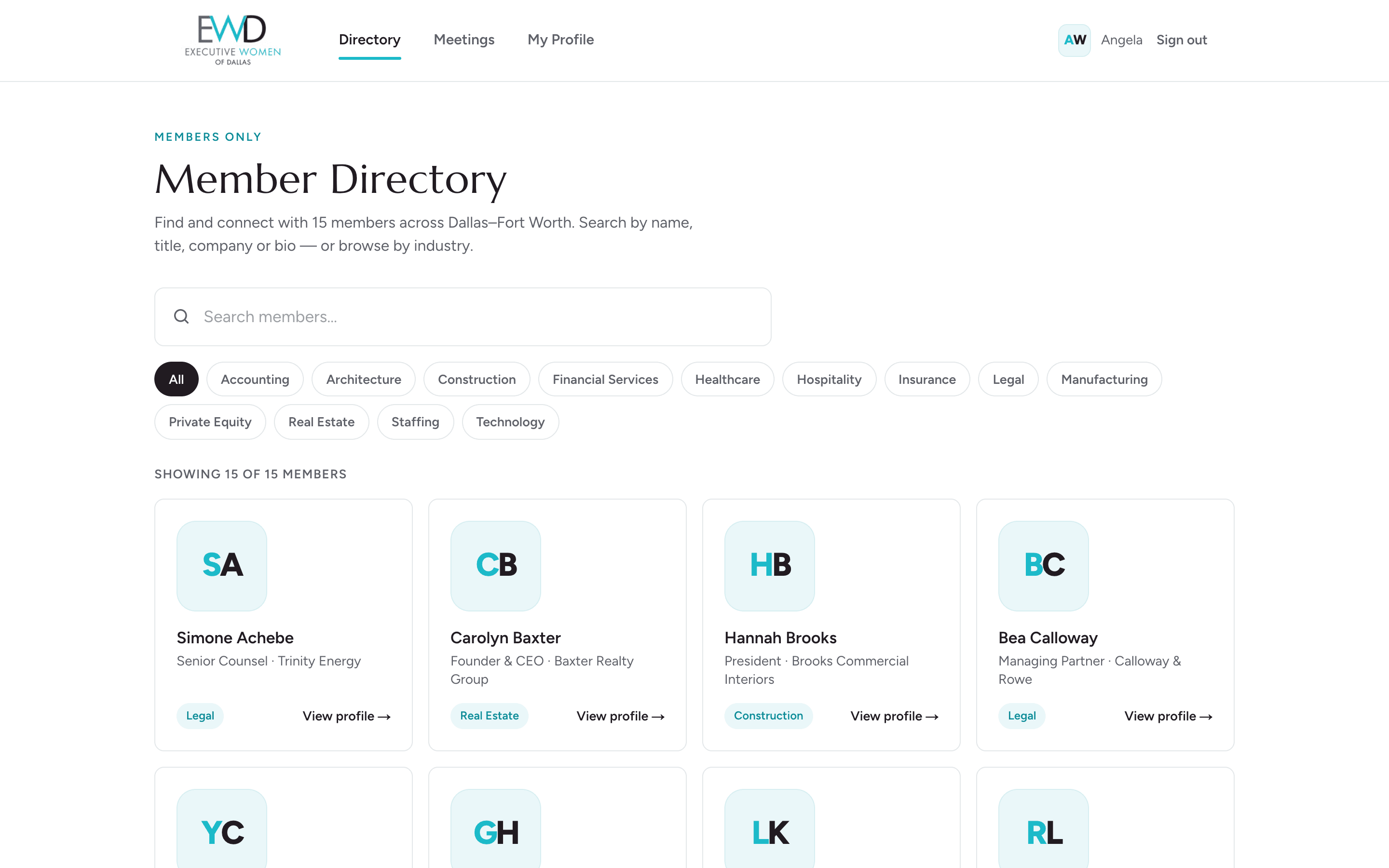Click 'Senior Counsel · Trinity Energy' text
Viewport: 1389px width, 868px height.
pos(269,661)
